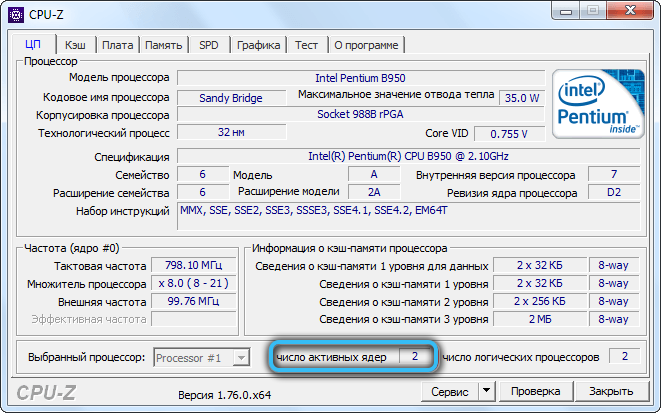Click the 99.76 МГц external frequency value
The image size is (661, 413).
pyautogui.click(x=193, y=301)
